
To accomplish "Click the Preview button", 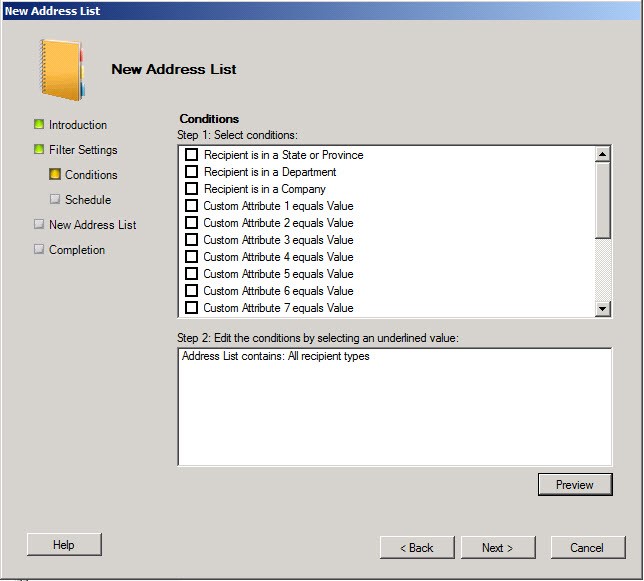I will [x=575, y=485].
